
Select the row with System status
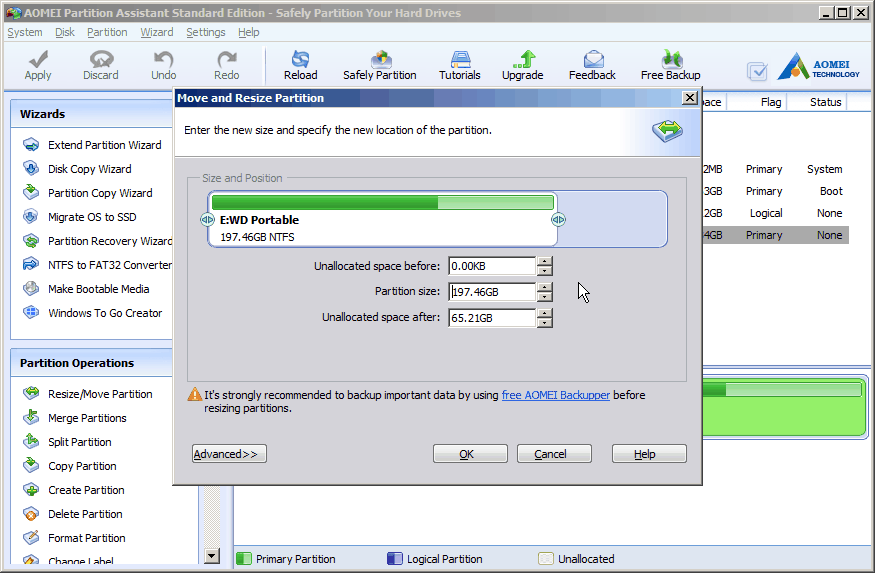[776, 169]
